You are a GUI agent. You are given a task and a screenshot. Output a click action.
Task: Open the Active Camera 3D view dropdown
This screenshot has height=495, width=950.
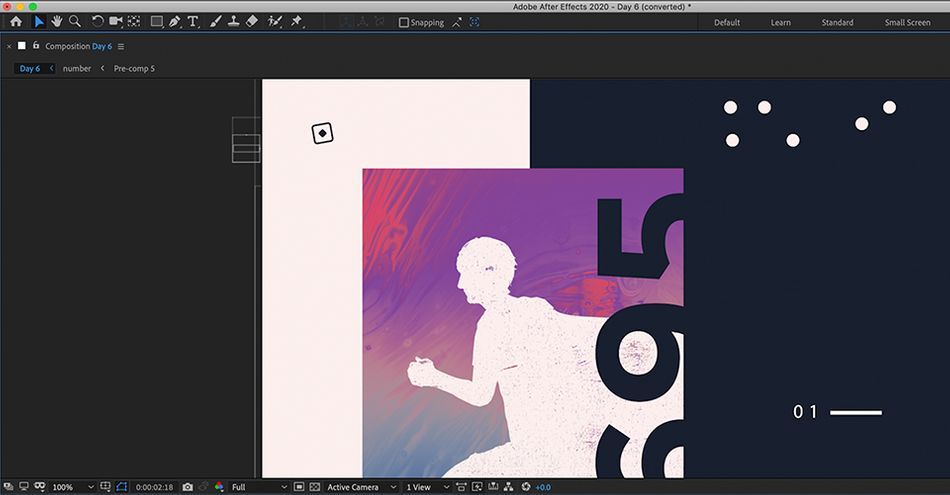coord(362,487)
